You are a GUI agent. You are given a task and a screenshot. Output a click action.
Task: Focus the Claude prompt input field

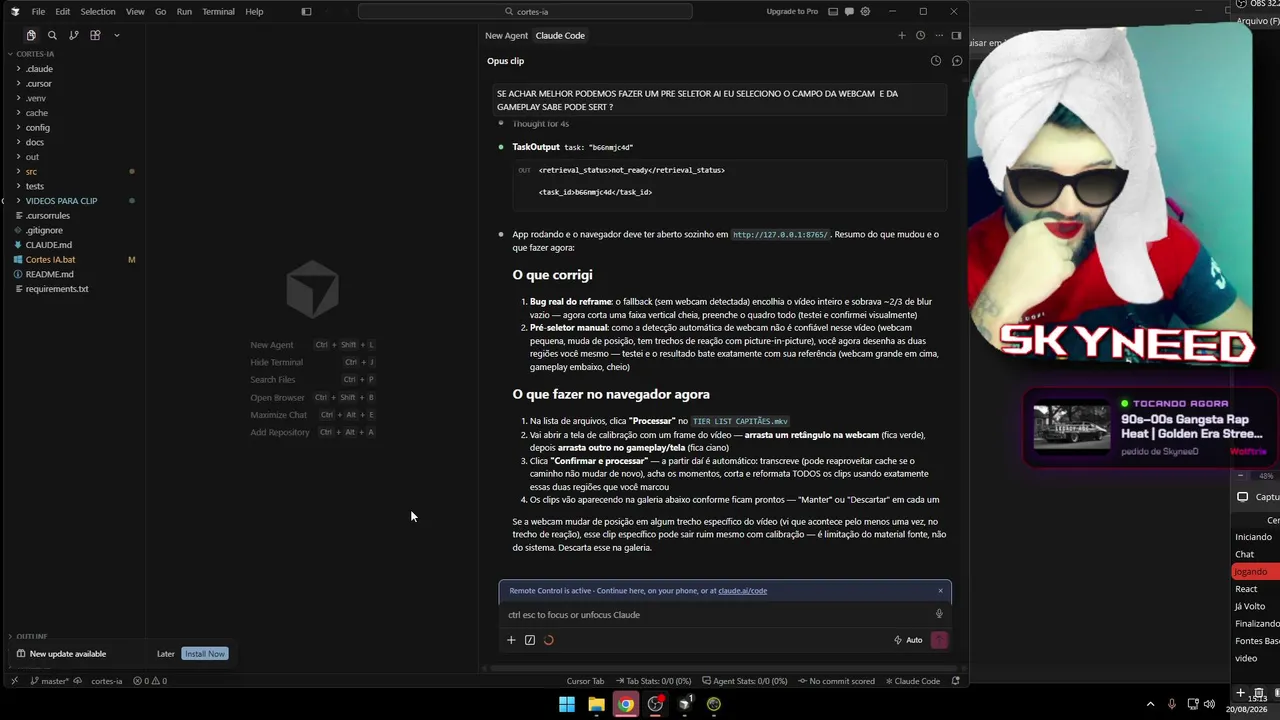[718, 615]
